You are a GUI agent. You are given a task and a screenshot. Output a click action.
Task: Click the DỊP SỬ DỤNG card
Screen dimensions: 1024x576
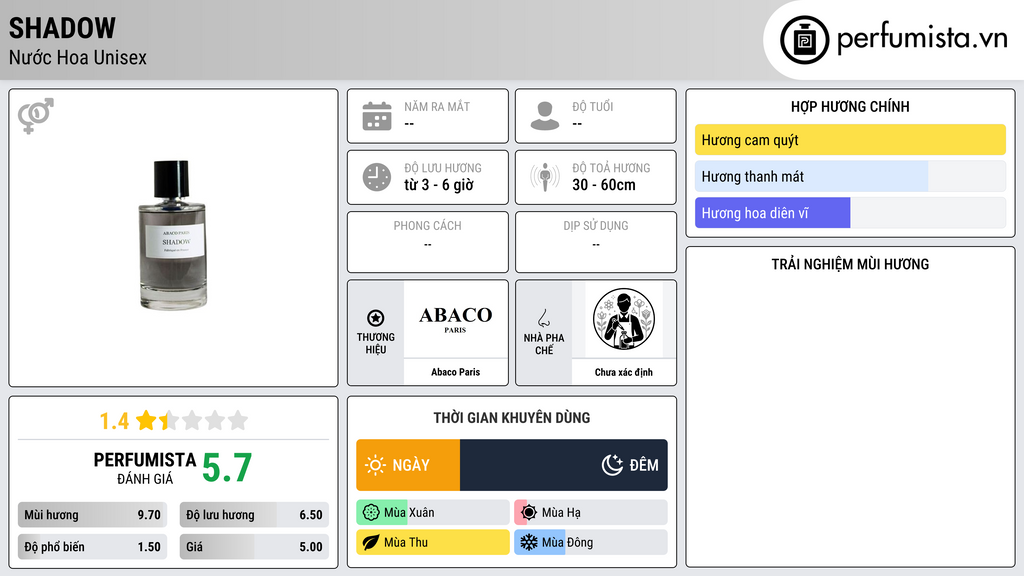(596, 242)
